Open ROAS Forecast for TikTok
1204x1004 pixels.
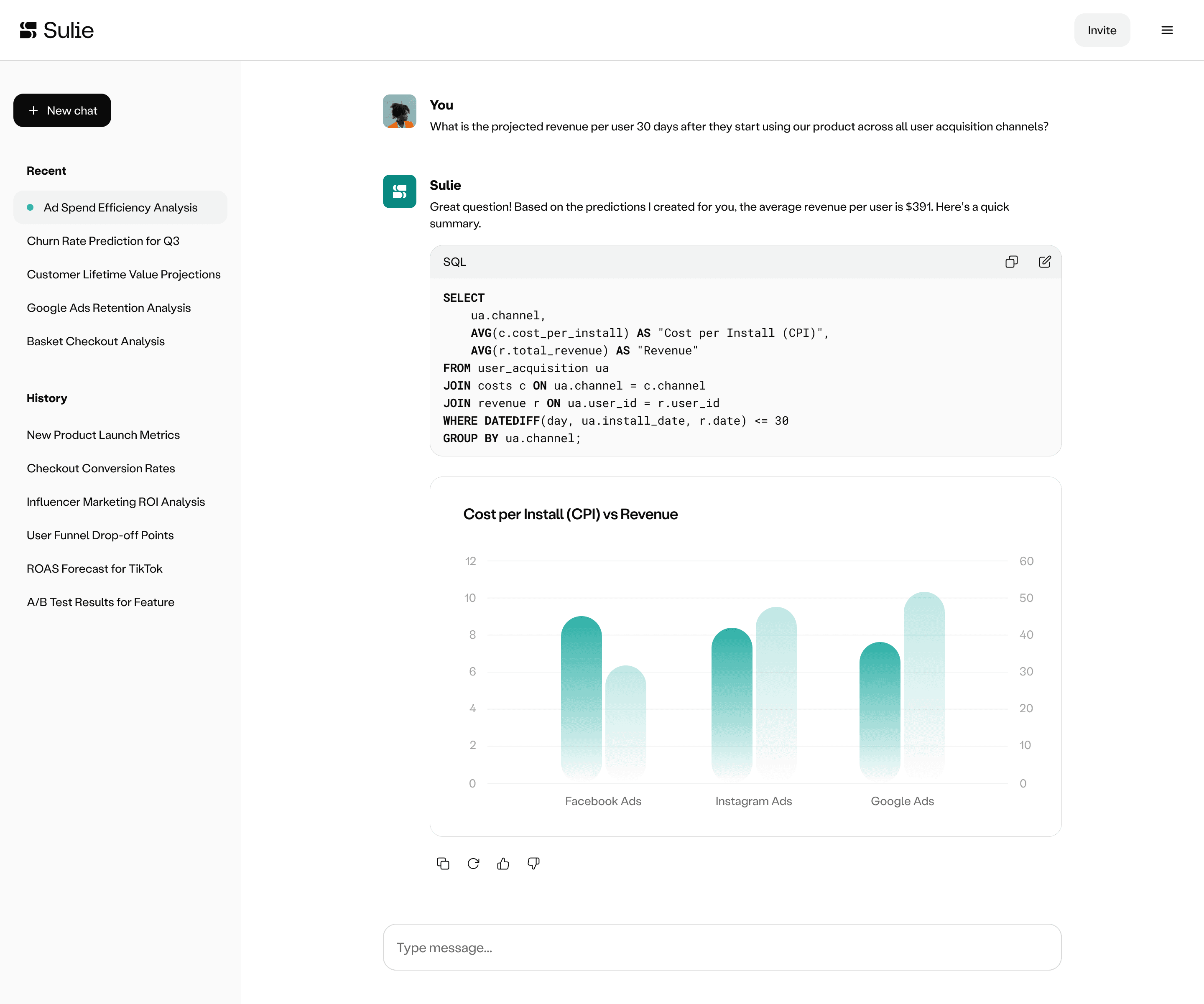tap(94, 569)
